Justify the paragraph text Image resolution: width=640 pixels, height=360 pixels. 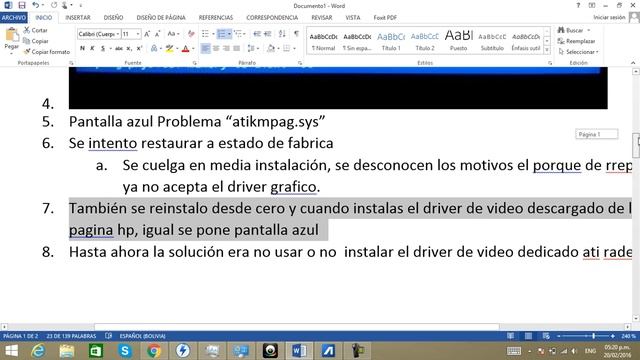pos(236,49)
